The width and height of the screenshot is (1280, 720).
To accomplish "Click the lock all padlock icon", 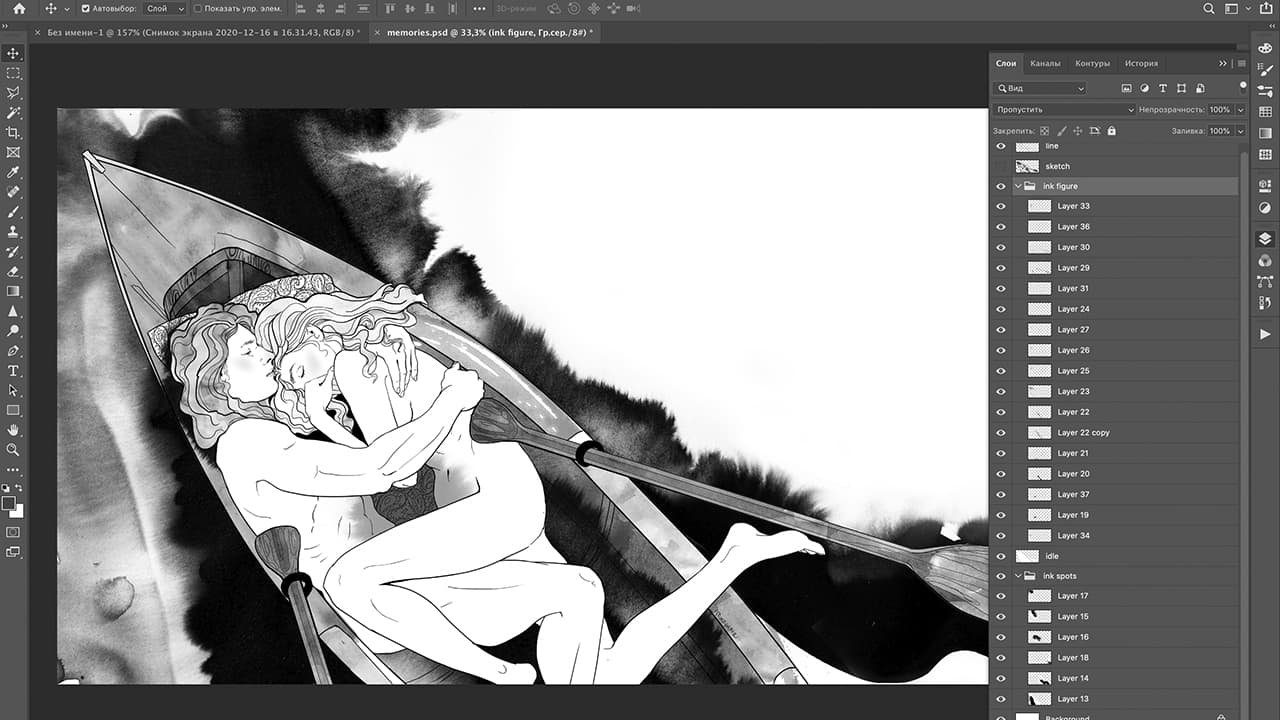I will click(x=1111, y=131).
